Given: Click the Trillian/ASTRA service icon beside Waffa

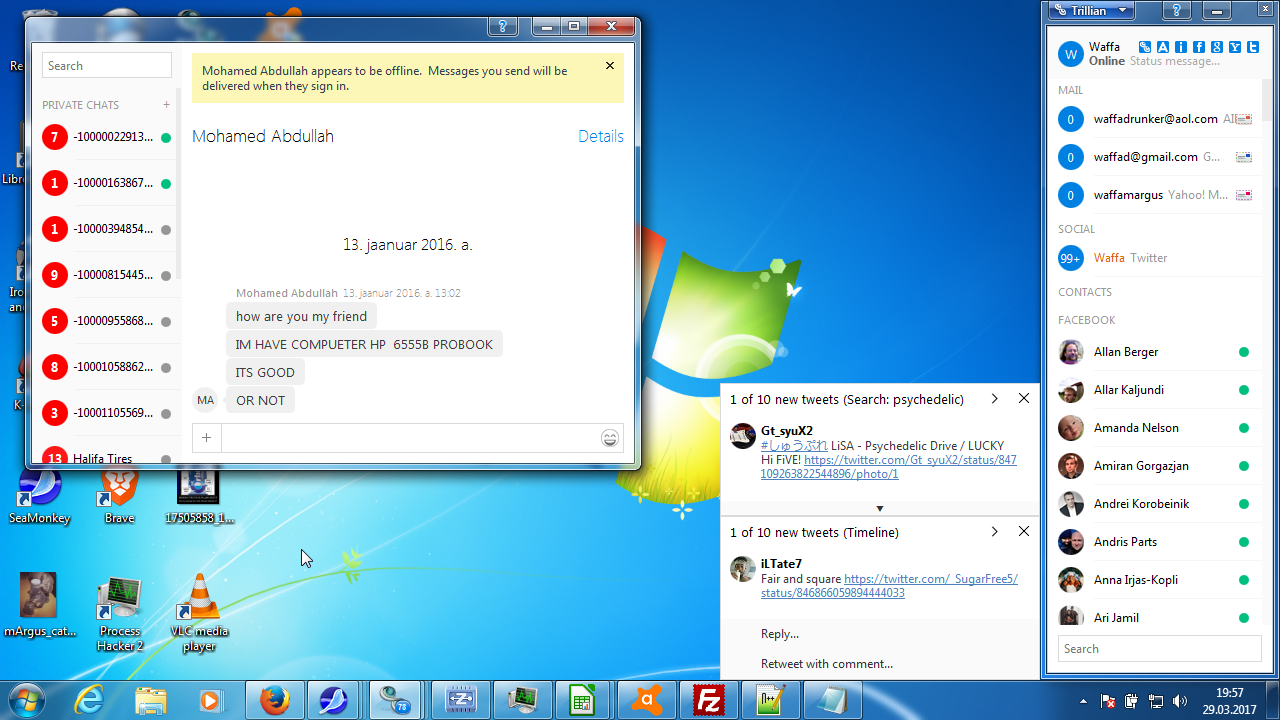Looking at the screenshot, I should pyautogui.click(x=1145, y=47).
